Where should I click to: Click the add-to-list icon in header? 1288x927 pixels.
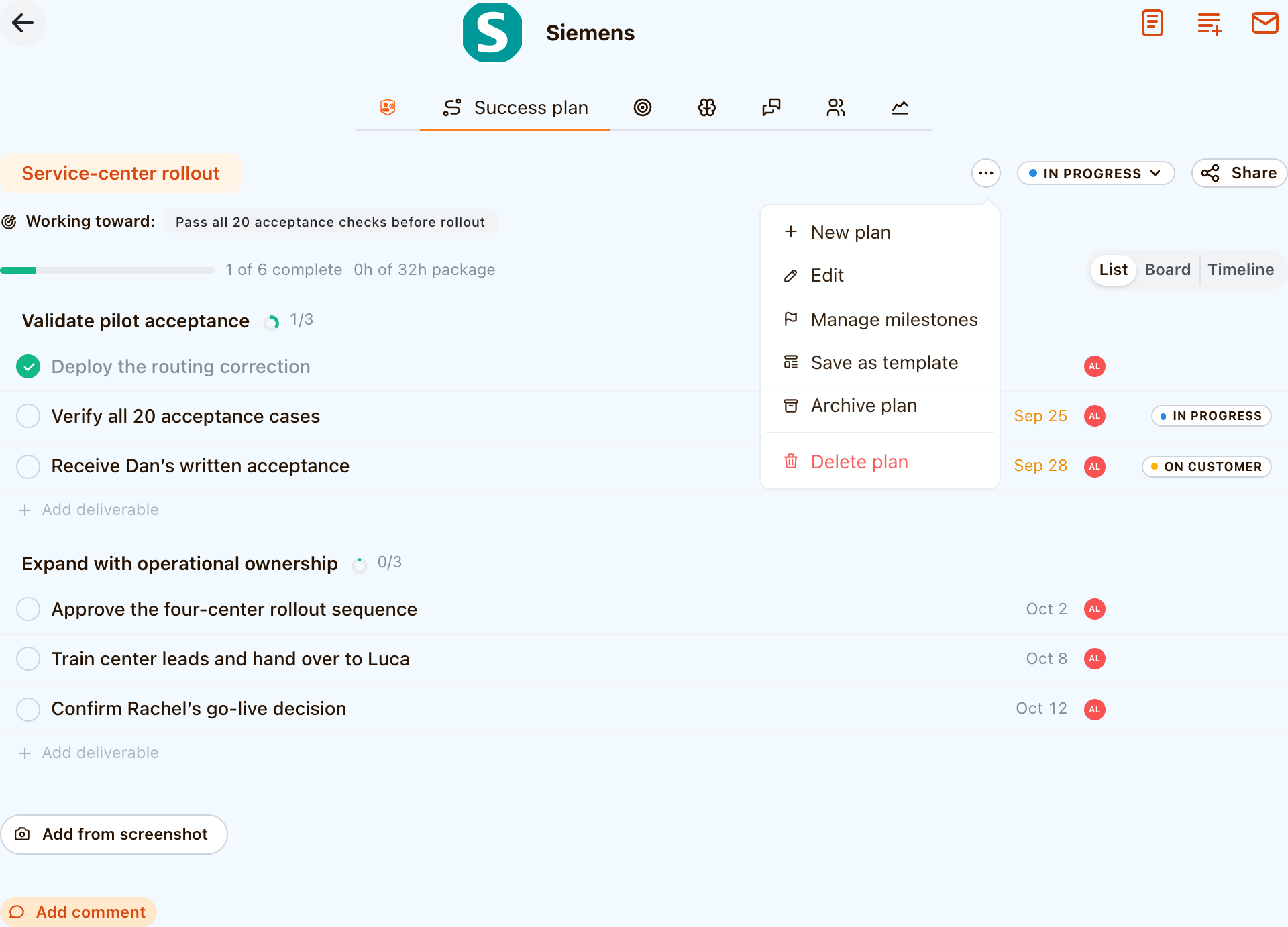[1209, 23]
